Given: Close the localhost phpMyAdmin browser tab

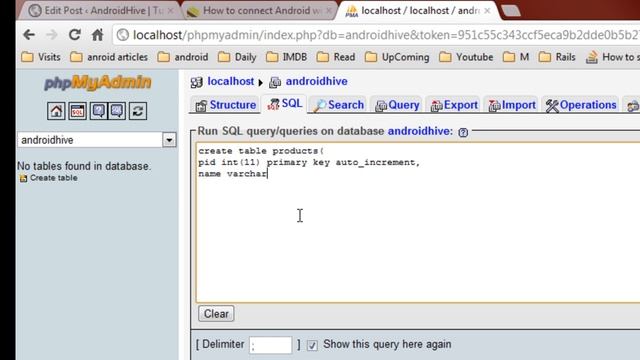Looking at the screenshot, I should (487, 11).
